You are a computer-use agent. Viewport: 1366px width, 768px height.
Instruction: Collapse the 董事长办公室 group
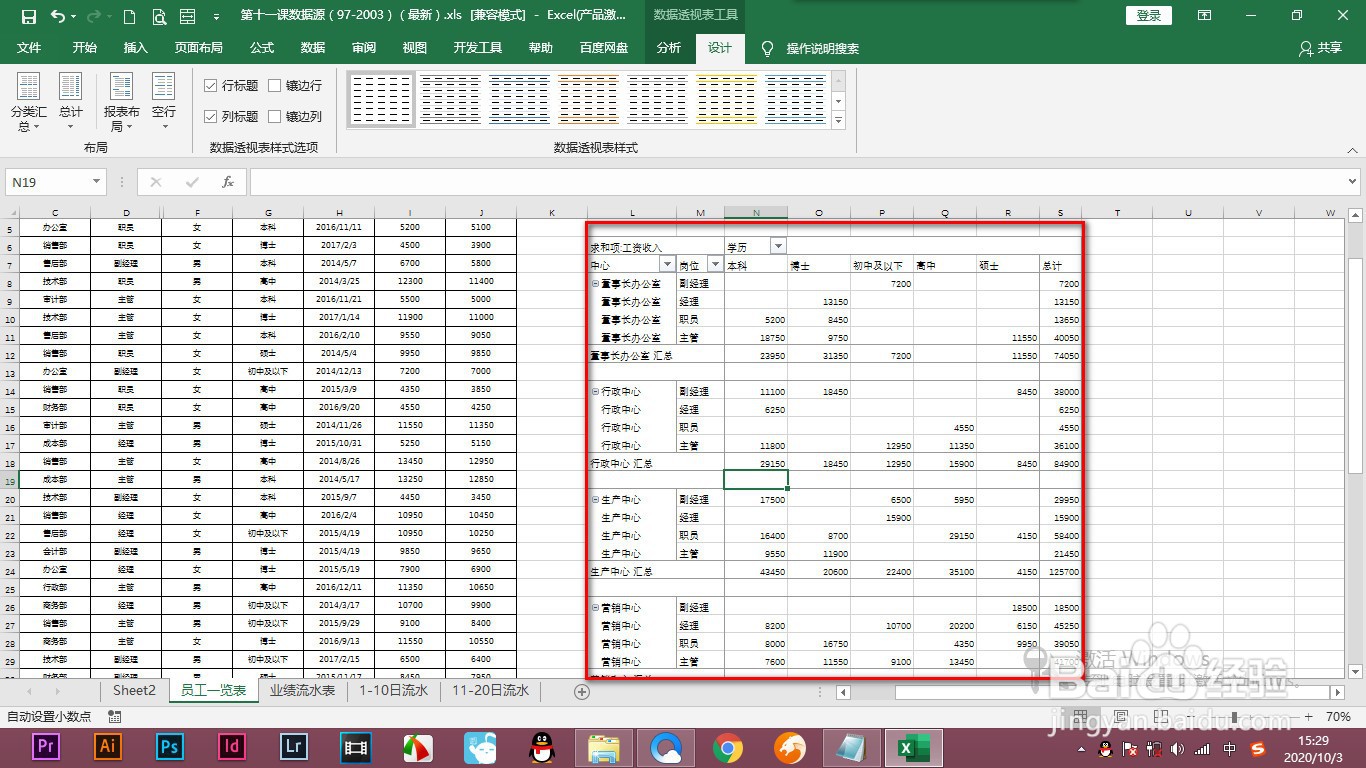(595, 283)
